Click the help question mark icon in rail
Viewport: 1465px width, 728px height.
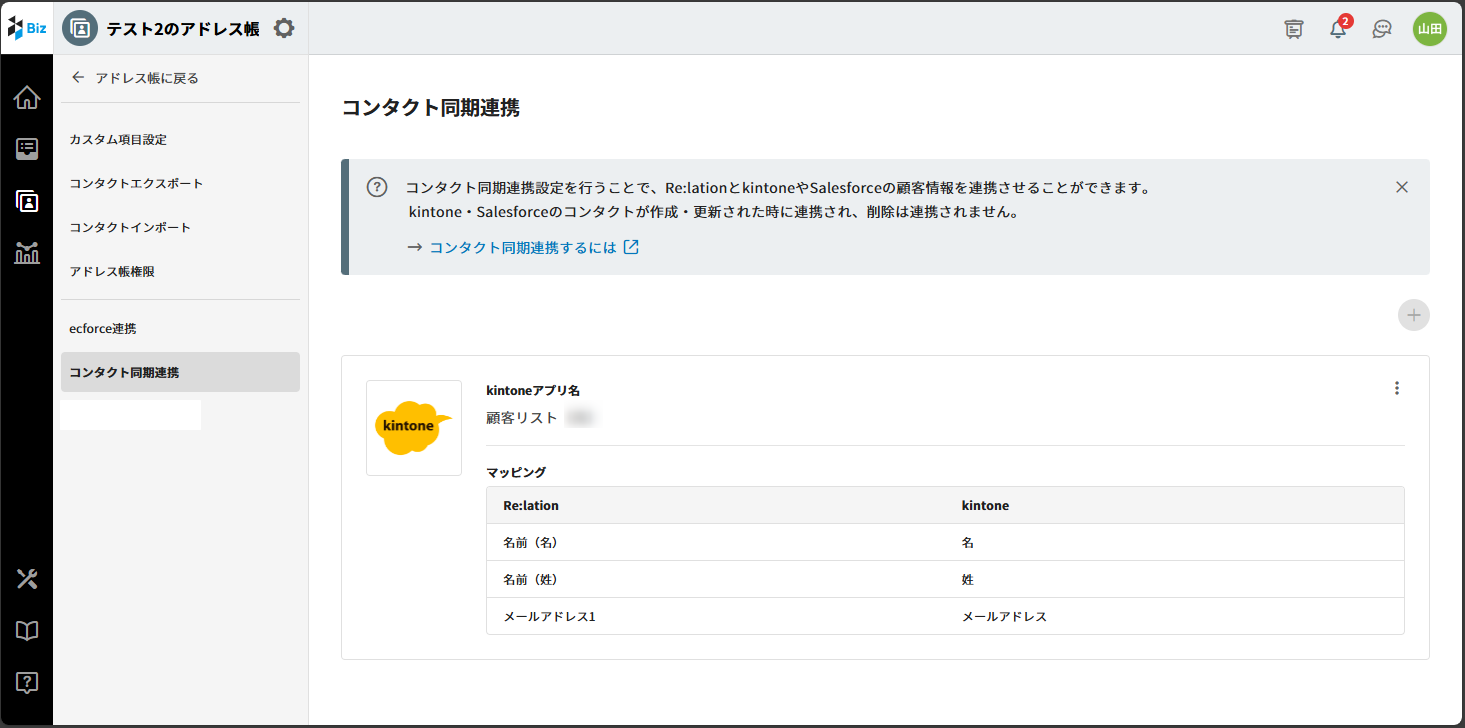point(27,683)
